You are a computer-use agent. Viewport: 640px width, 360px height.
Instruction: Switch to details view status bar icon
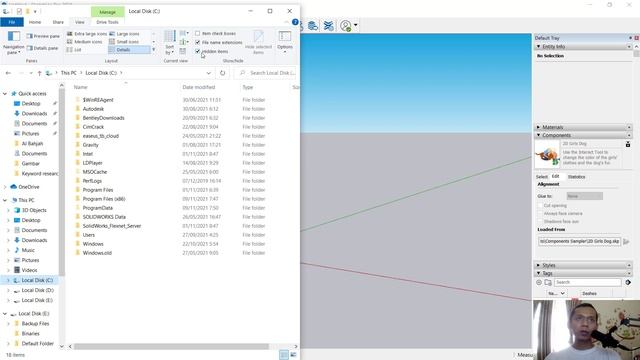tap(284, 355)
